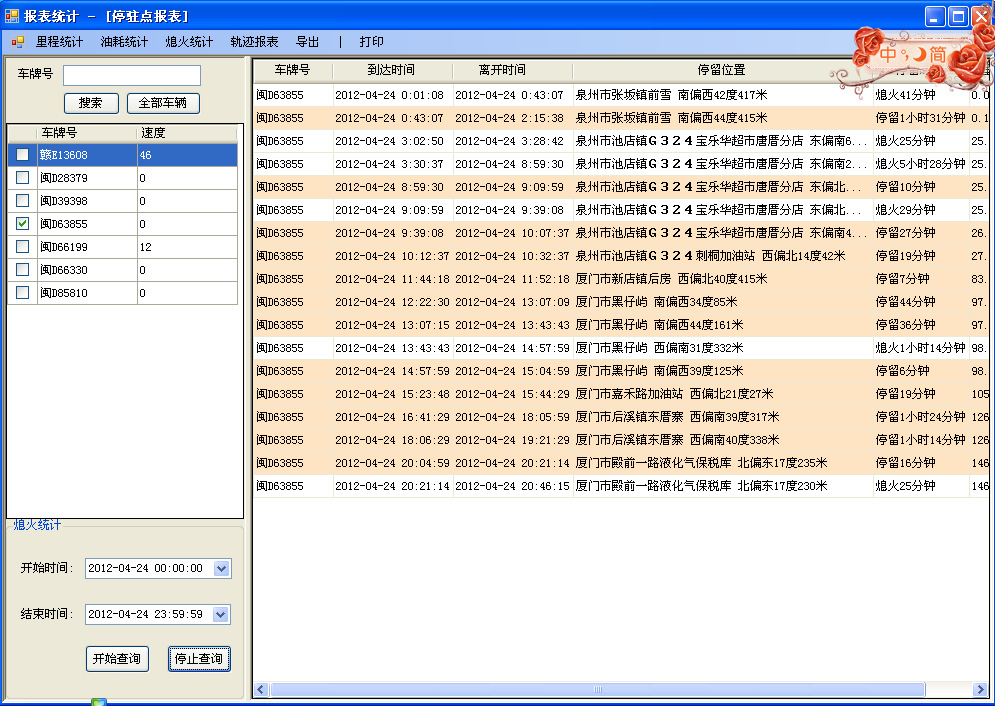Select 导出 from the menu bar
The image size is (995, 706).
(x=308, y=42)
